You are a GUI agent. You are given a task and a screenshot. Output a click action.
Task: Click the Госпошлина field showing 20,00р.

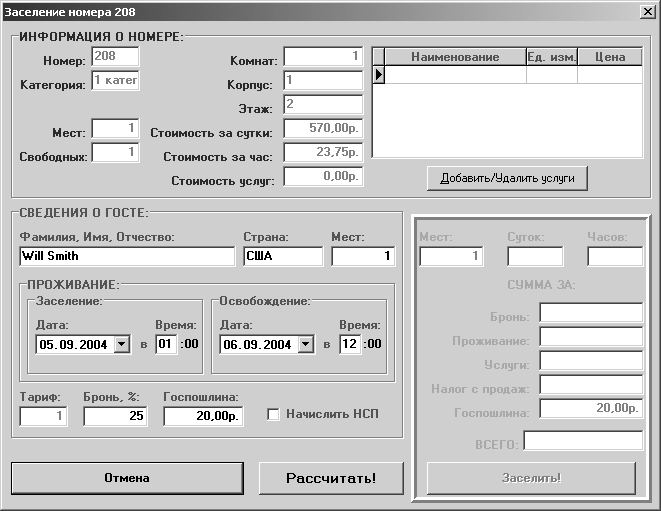click(x=203, y=415)
